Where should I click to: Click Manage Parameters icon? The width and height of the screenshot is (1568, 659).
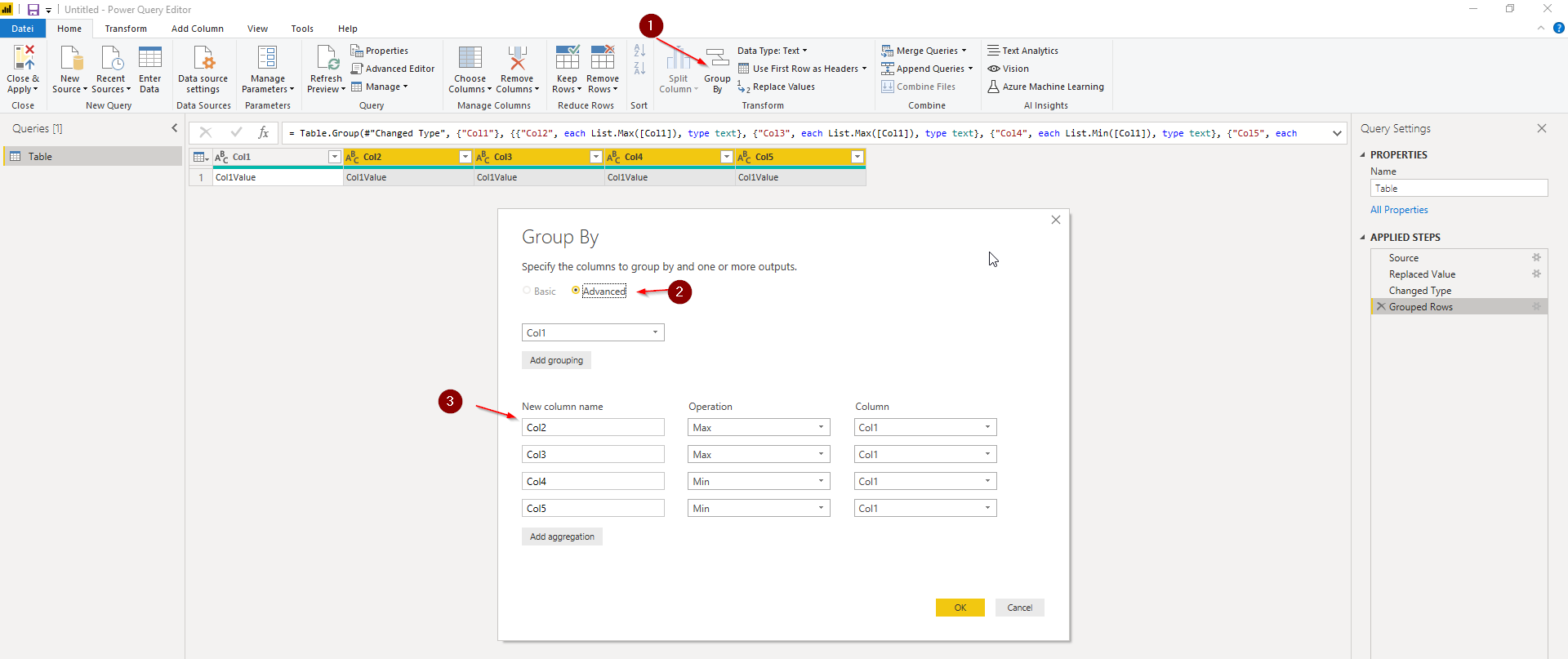267,58
